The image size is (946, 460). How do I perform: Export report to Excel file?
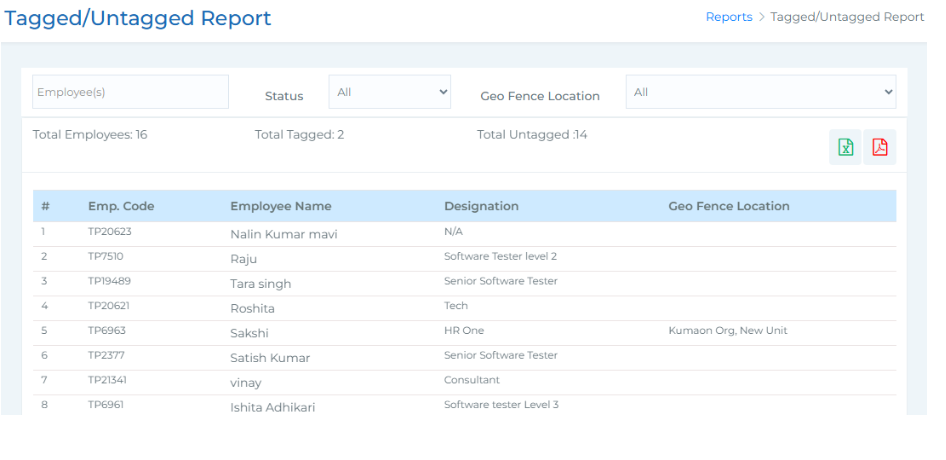[846, 147]
